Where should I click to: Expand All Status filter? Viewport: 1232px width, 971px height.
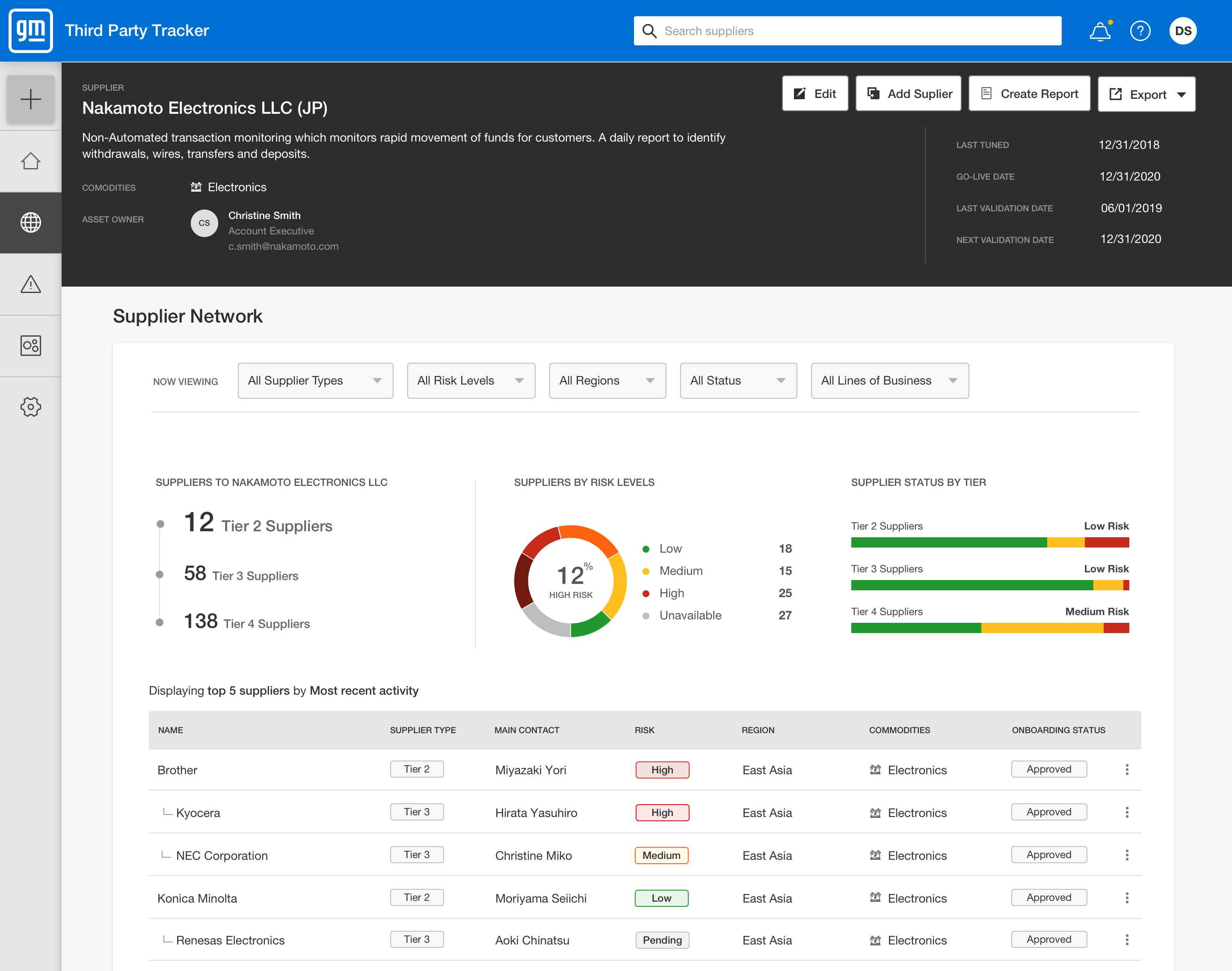[738, 380]
